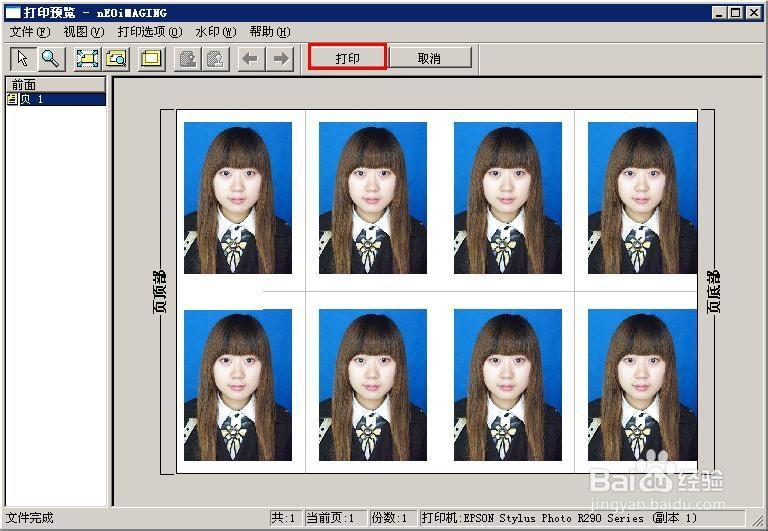Click the 前面 list header
The image size is (768, 531).
tap(55, 84)
